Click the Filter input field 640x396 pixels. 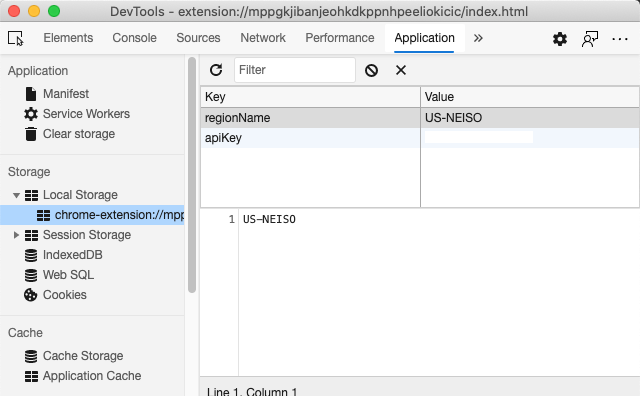(x=295, y=70)
